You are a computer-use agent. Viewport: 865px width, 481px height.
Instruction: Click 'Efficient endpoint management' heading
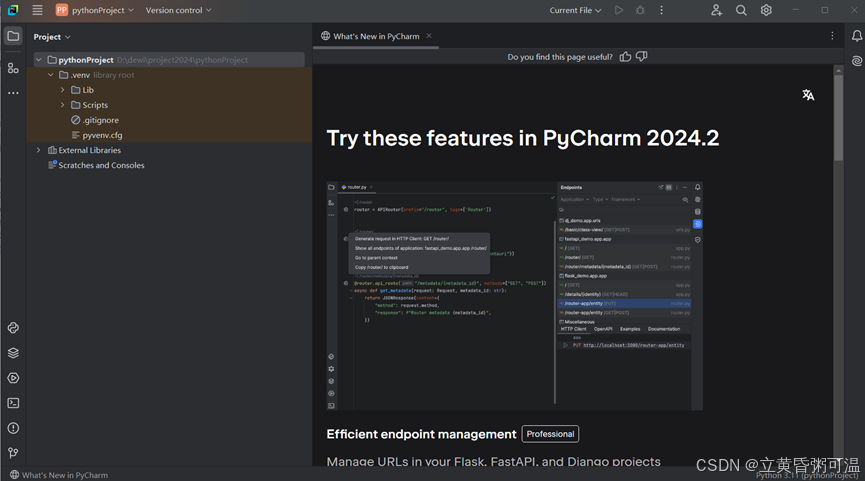[x=421, y=434]
